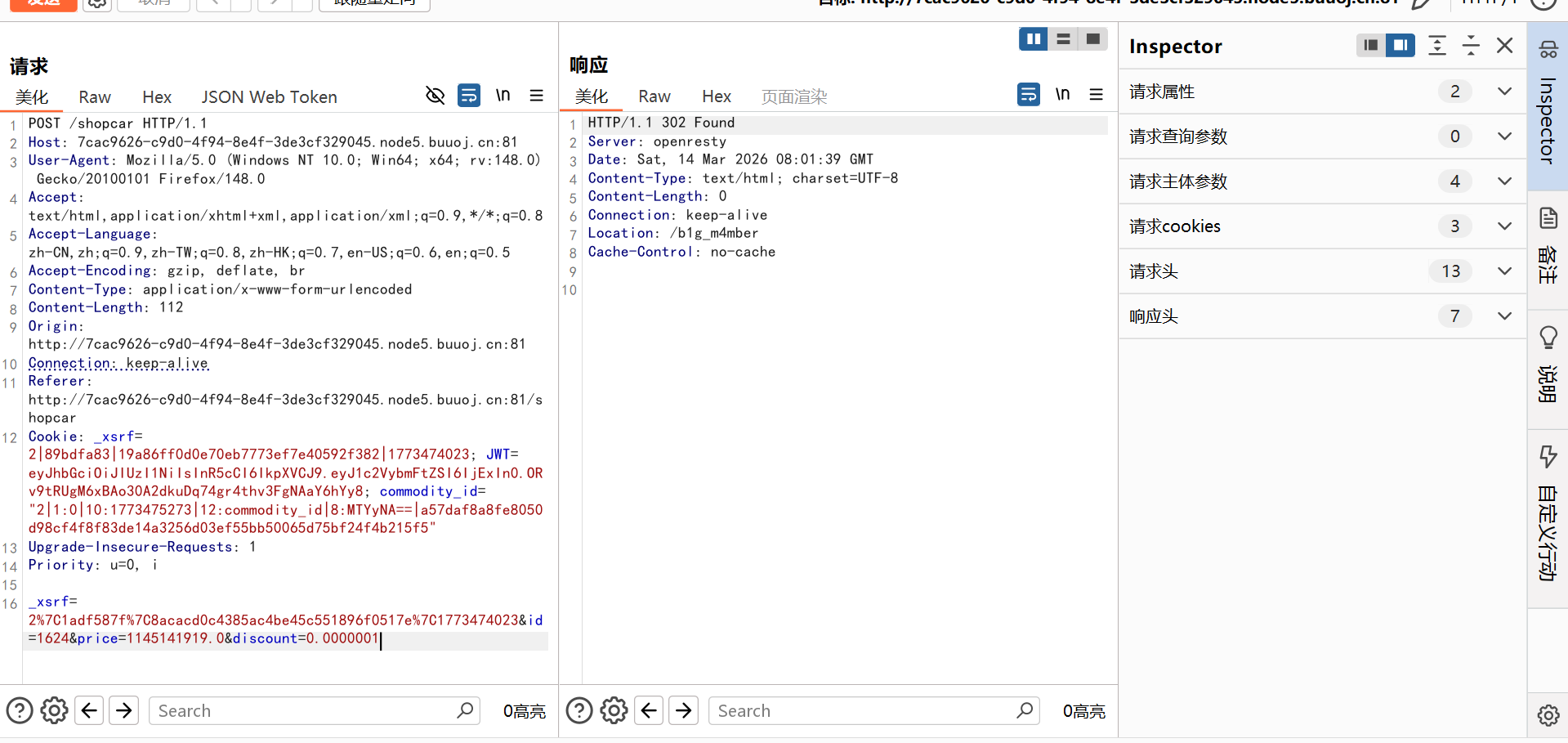Switch to side-by-side split layout
The height and width of the screenshot is (743, 1568).
1033,38
